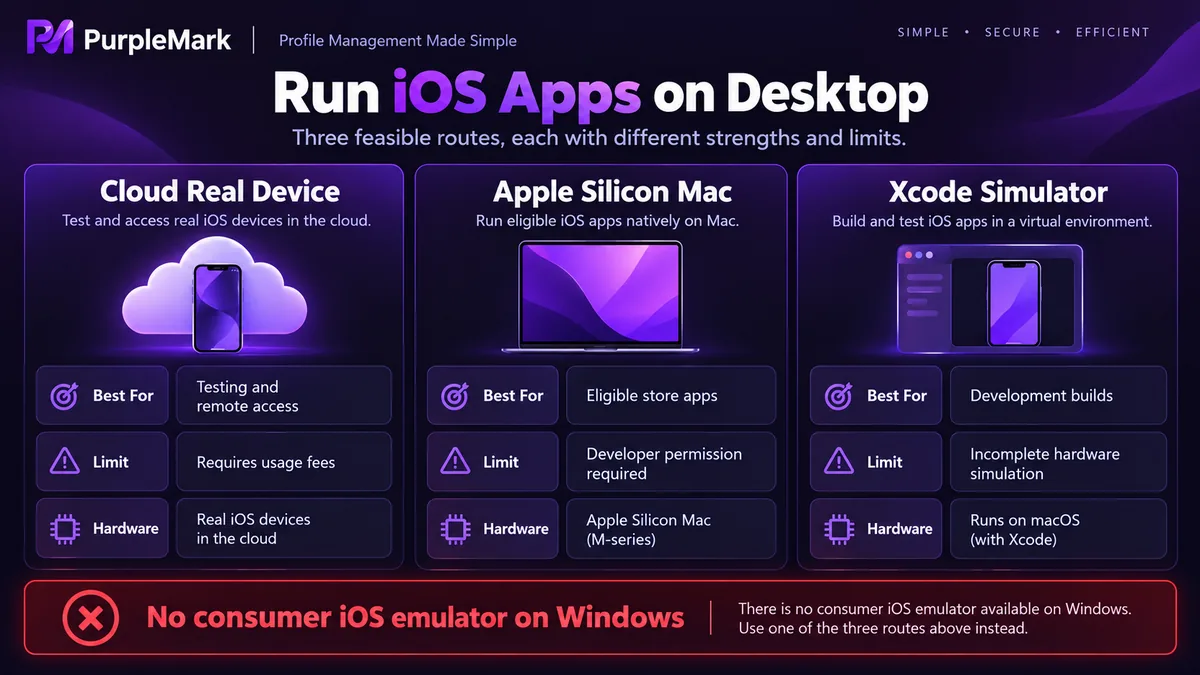Click 'Testing and remote access' cell
1200x675 pixels.
coord(284,396)
